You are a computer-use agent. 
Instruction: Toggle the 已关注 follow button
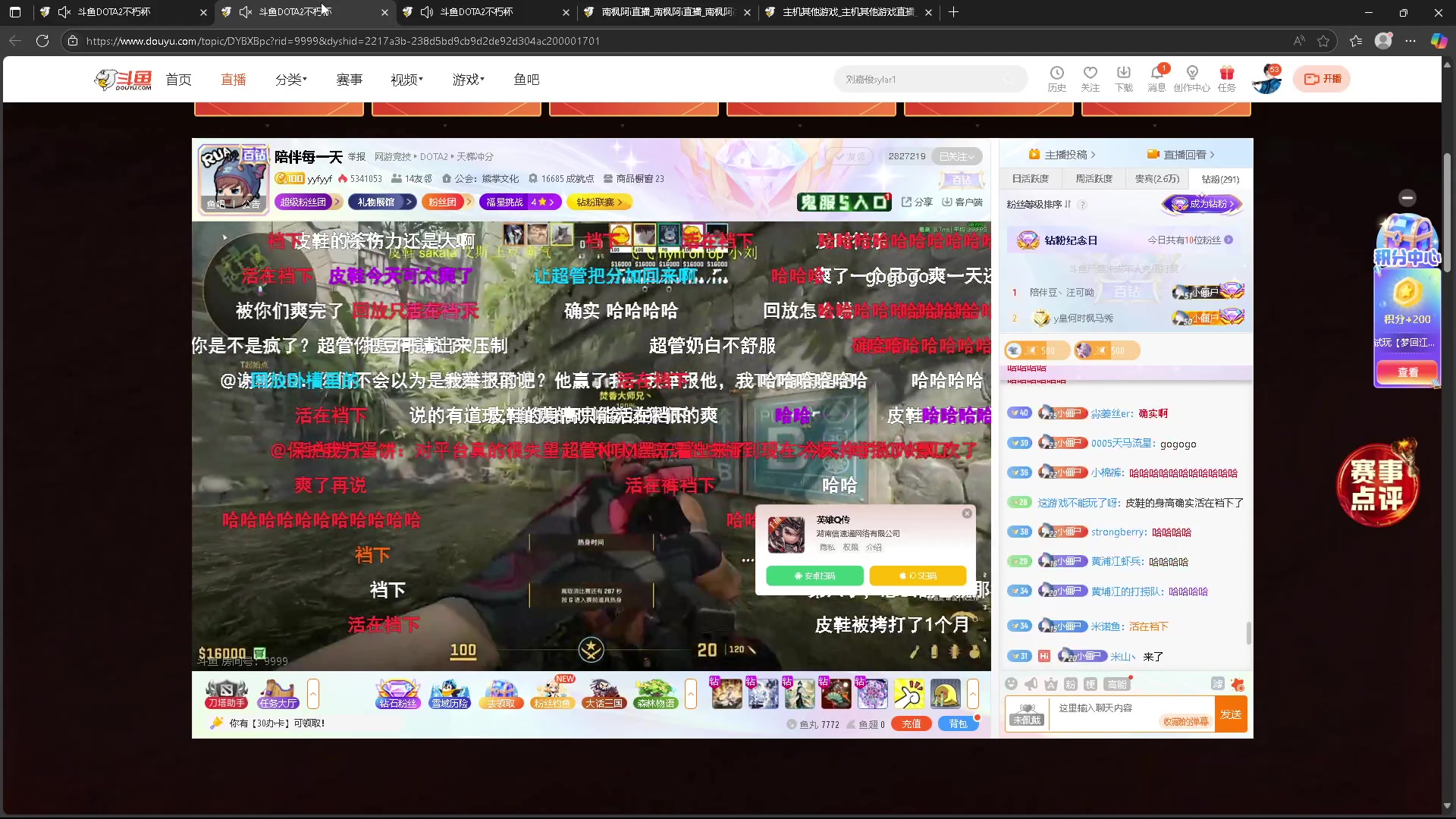pyautogui.click(x=957, y=156)
